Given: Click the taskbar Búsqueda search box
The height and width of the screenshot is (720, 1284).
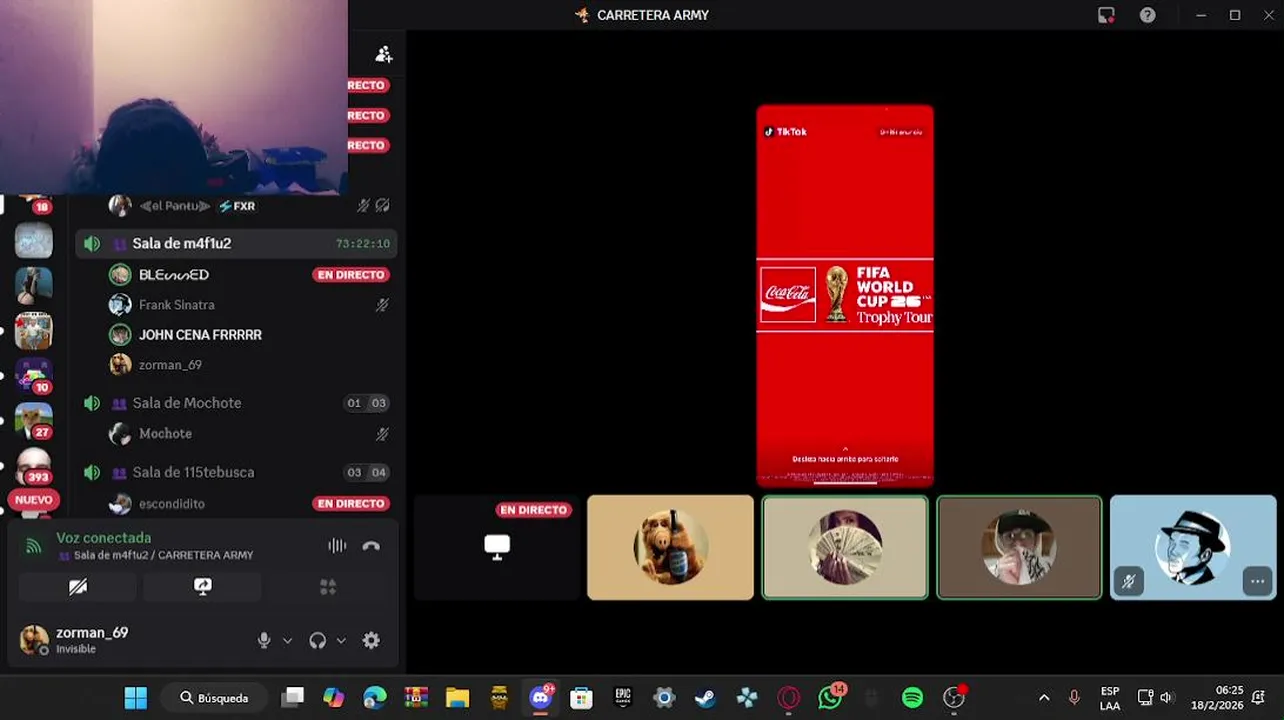Looking at the screenshot, I should point(215,698).
